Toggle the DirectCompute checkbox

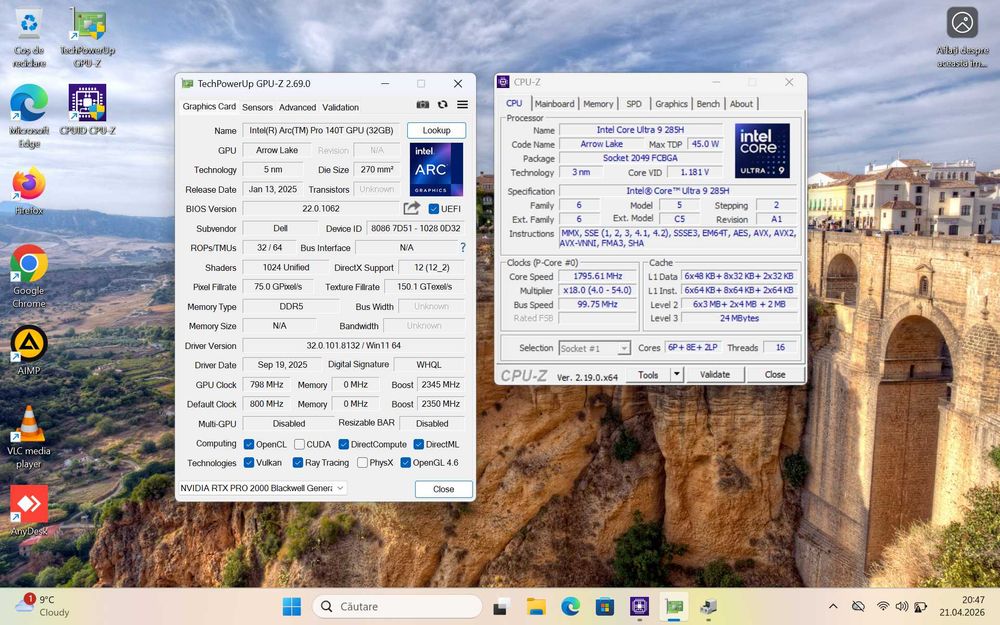[x=343, y=444]
